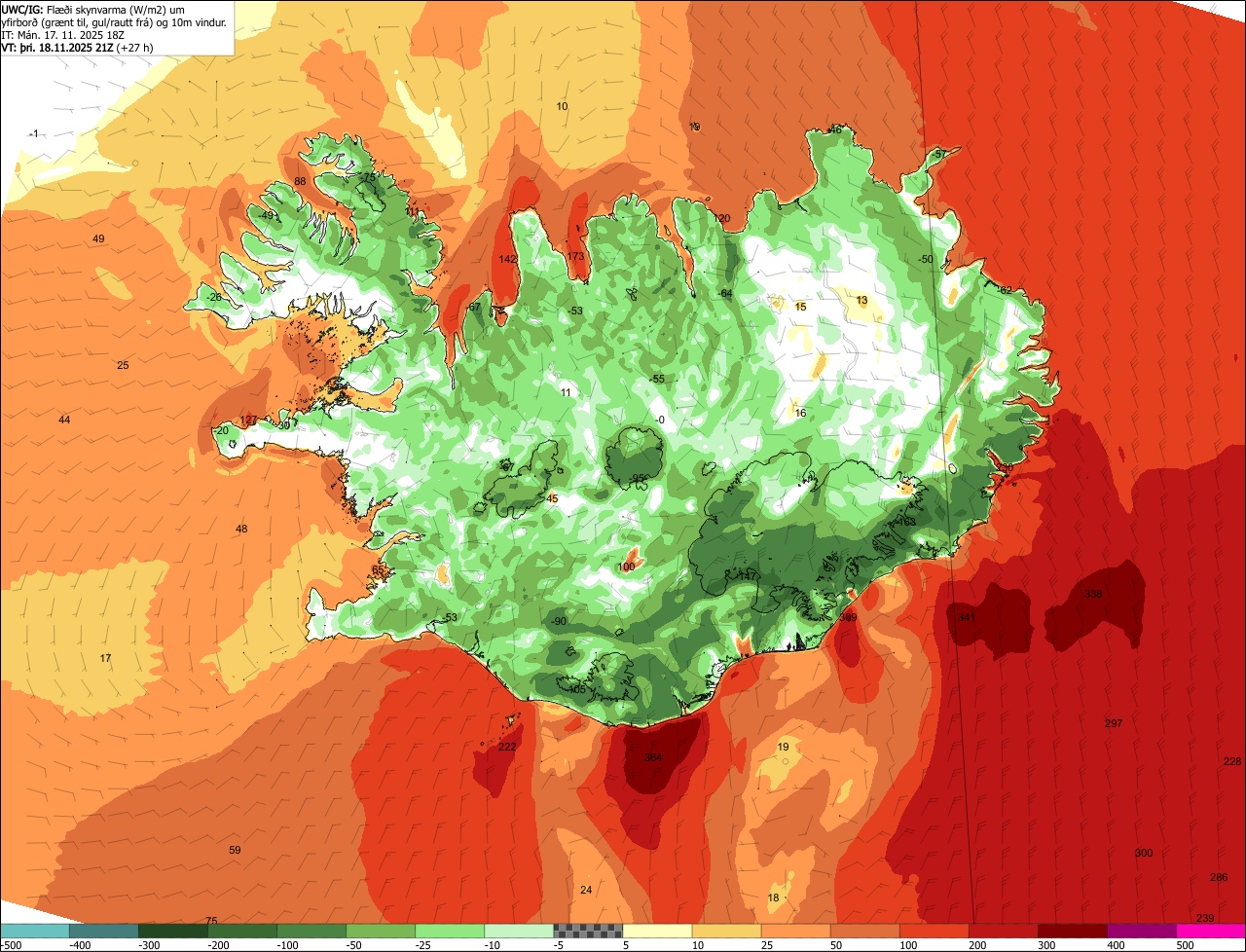The height and width of the screenshot is (952, 1246).
Task: Click the 24 value near the bottom edge
Action: pyautogui.click(x=585, y=890)
